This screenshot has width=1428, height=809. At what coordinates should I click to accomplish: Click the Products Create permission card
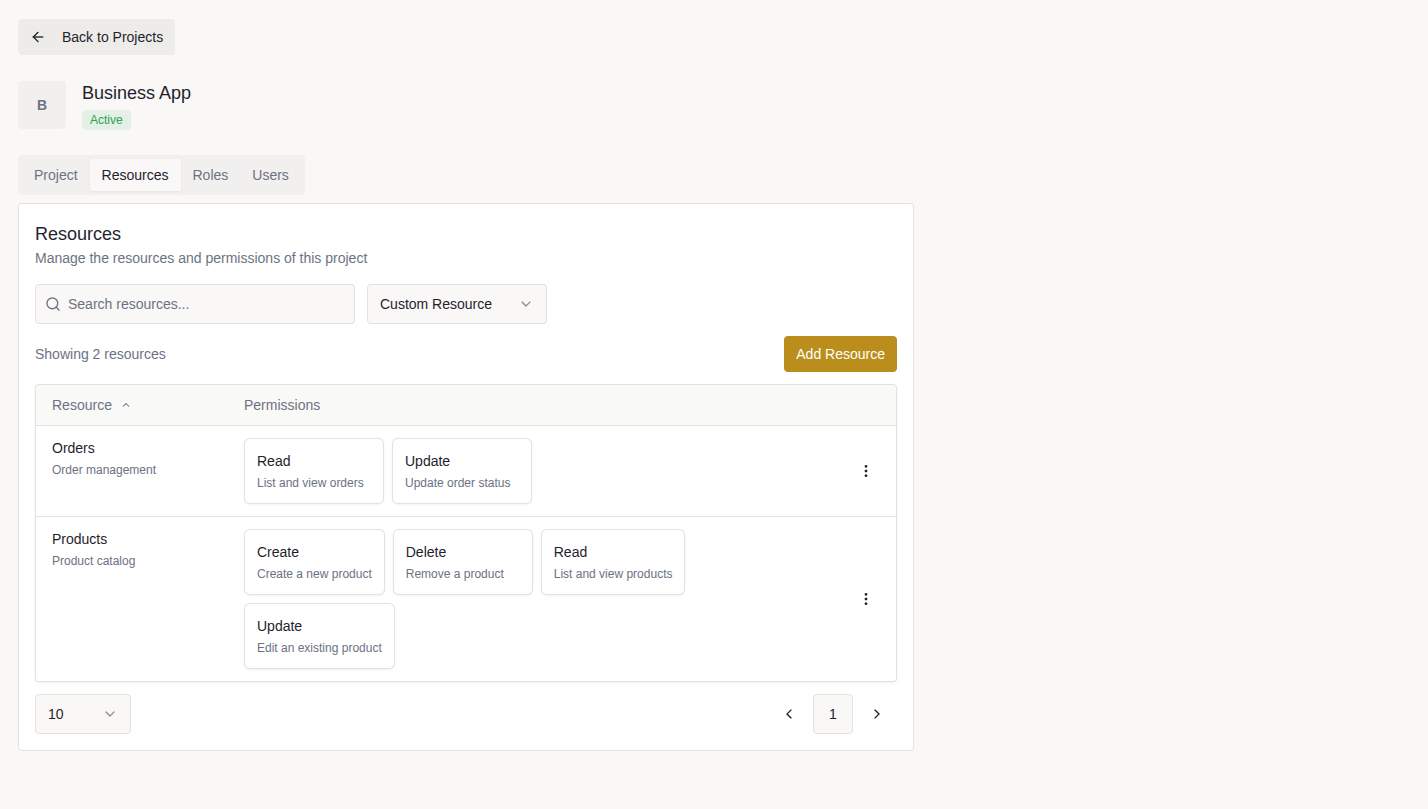(314, 562)
